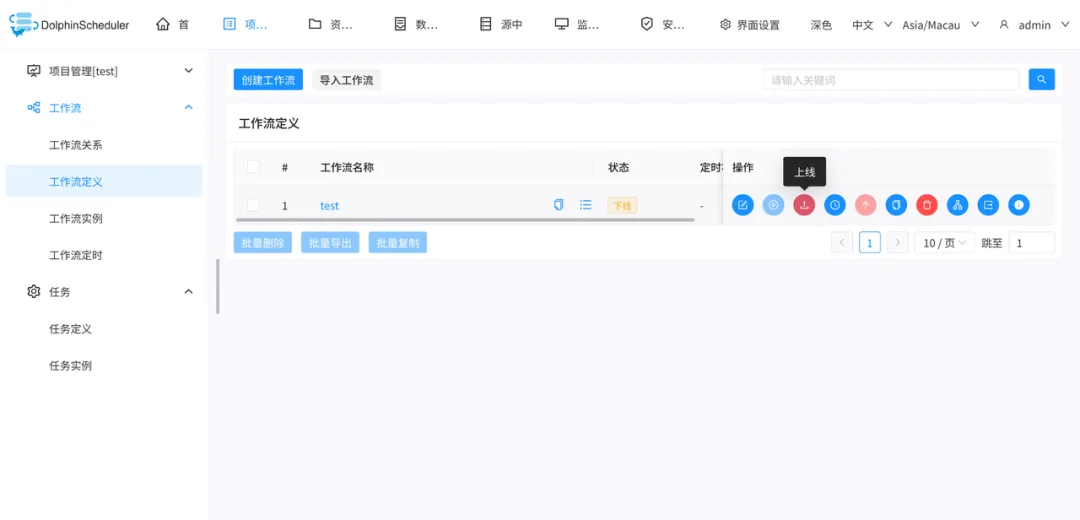Image resolution: width=1080 pixels, height=520 pixels.
Task: Click the red 上线 (online) upload icon
Action: click(x=804, y=205)
